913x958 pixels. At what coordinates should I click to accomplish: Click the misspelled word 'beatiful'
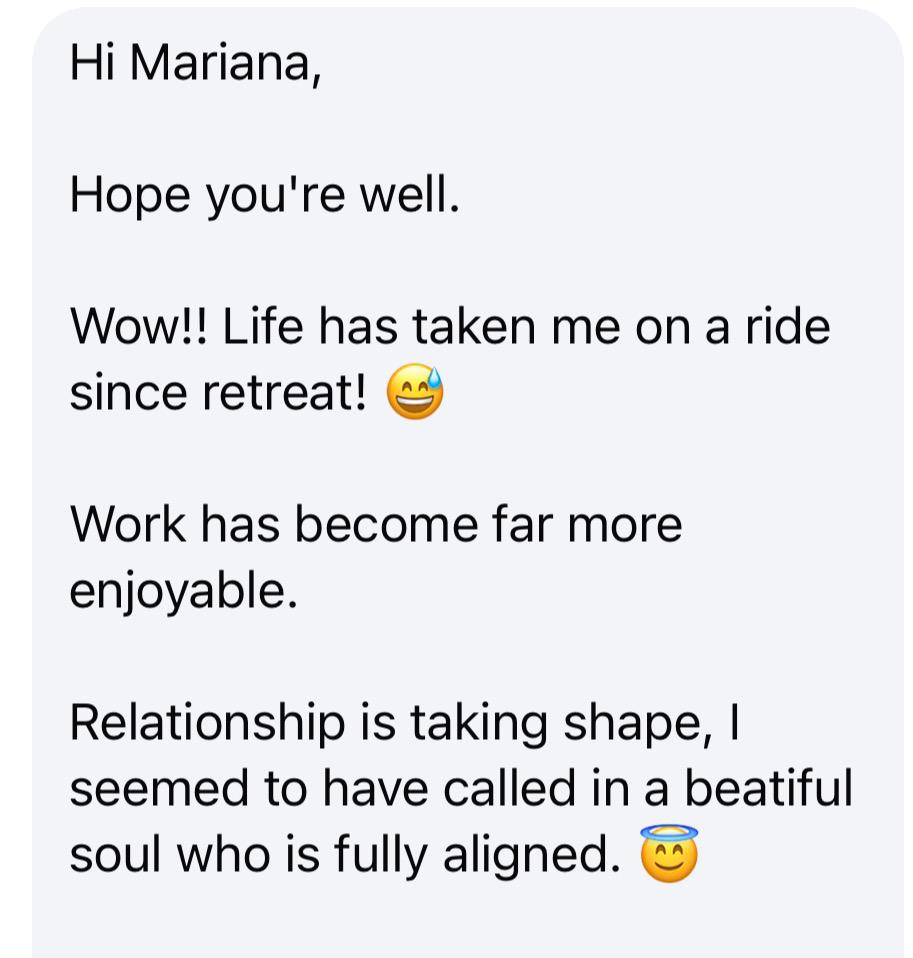(x=768, y=788)
